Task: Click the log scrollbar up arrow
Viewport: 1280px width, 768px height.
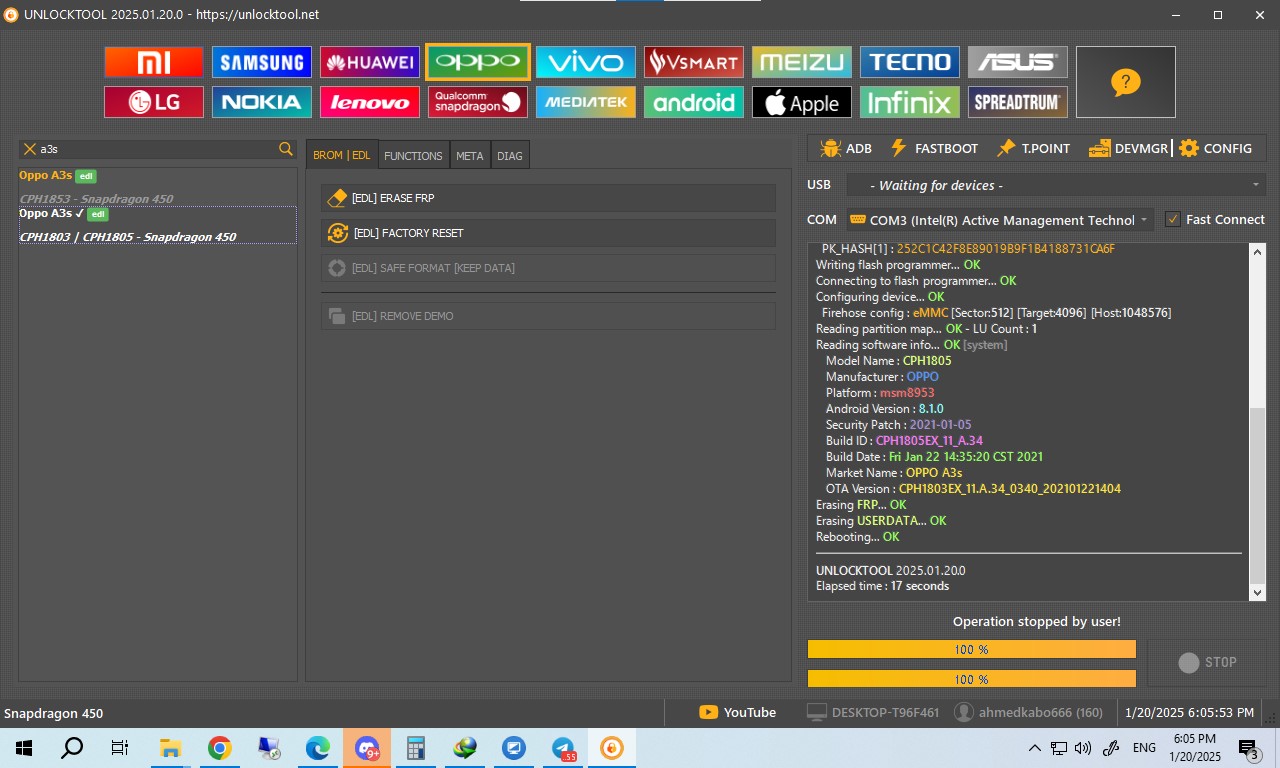Action: pos(1258,252)
